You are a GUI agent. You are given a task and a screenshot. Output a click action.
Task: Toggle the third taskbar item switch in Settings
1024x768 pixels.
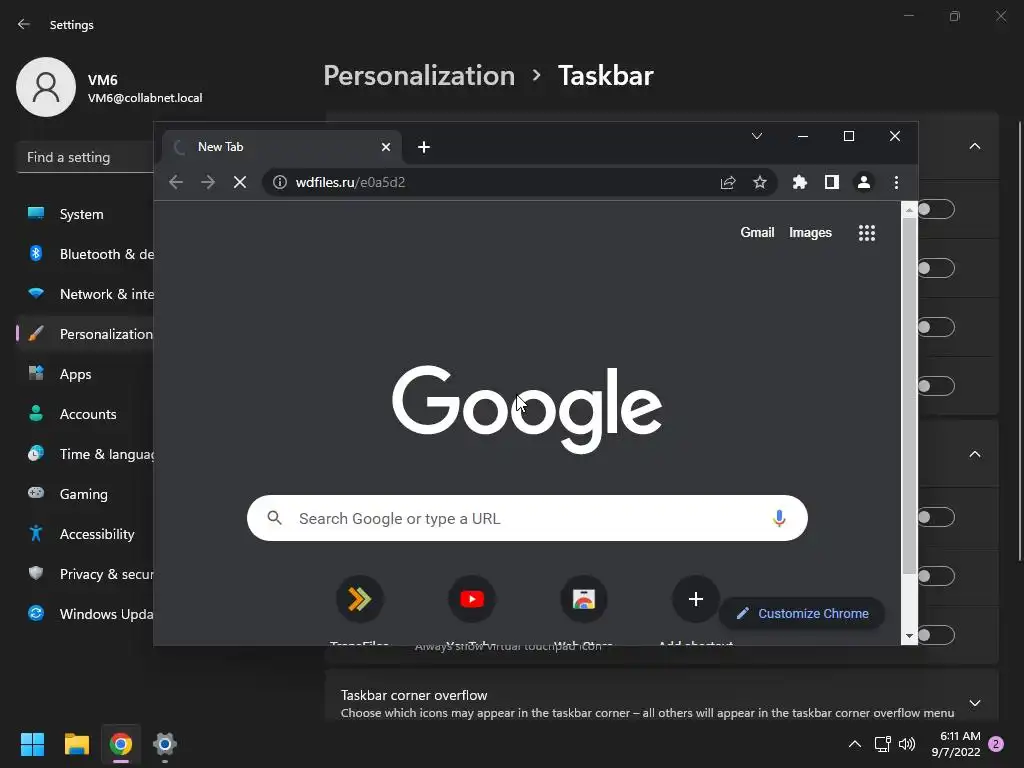coord(936,327)
